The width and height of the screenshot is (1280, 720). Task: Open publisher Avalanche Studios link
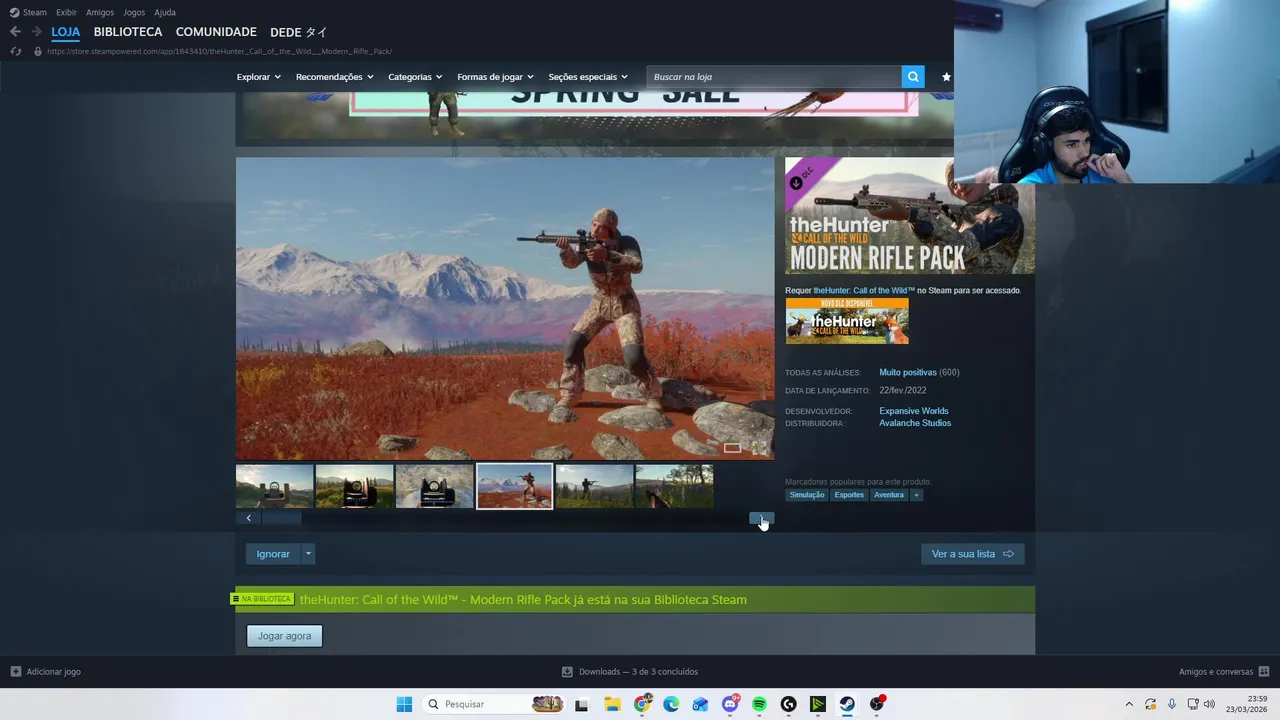tap(915, 423)
